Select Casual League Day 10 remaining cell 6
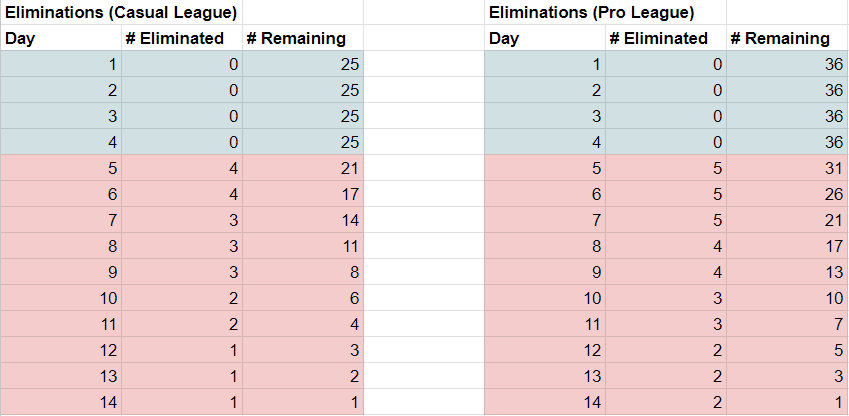This screenshot has width=849, height=416. click(x=303, y=298)
